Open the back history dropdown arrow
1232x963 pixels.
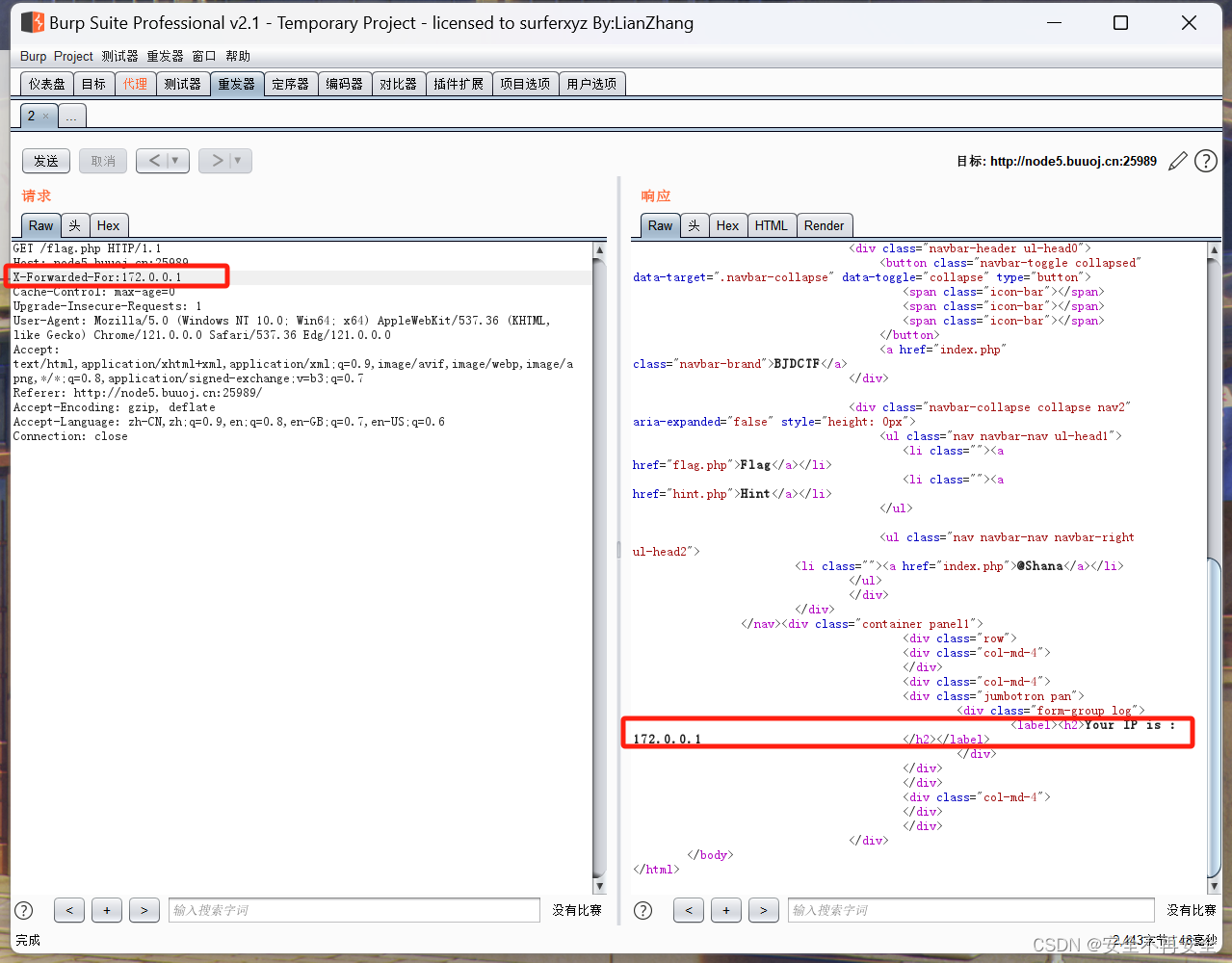pyautogui.click(x=176, y=161)
